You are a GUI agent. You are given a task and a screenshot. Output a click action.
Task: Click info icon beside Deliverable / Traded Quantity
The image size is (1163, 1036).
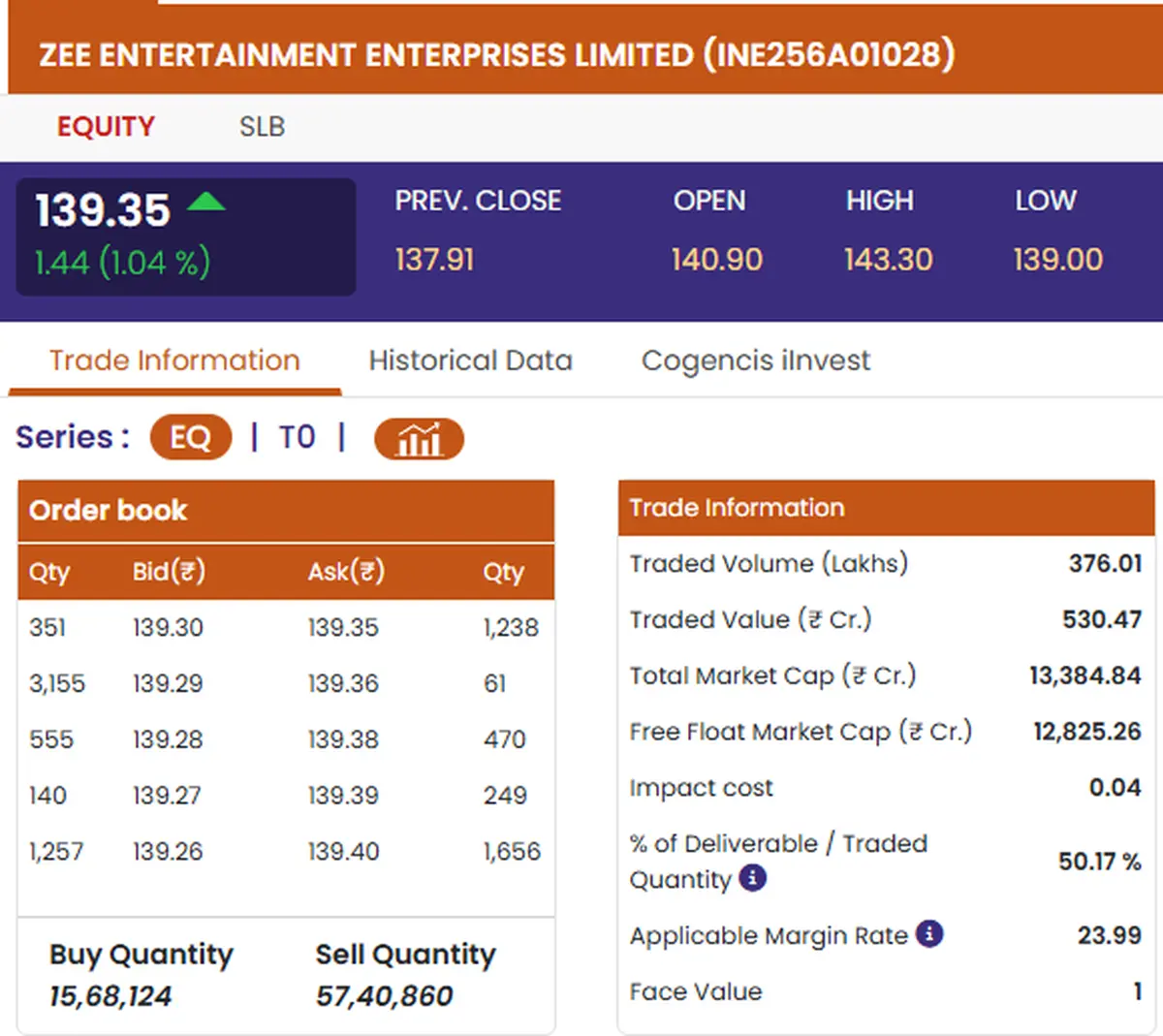(x=753, y=878)
